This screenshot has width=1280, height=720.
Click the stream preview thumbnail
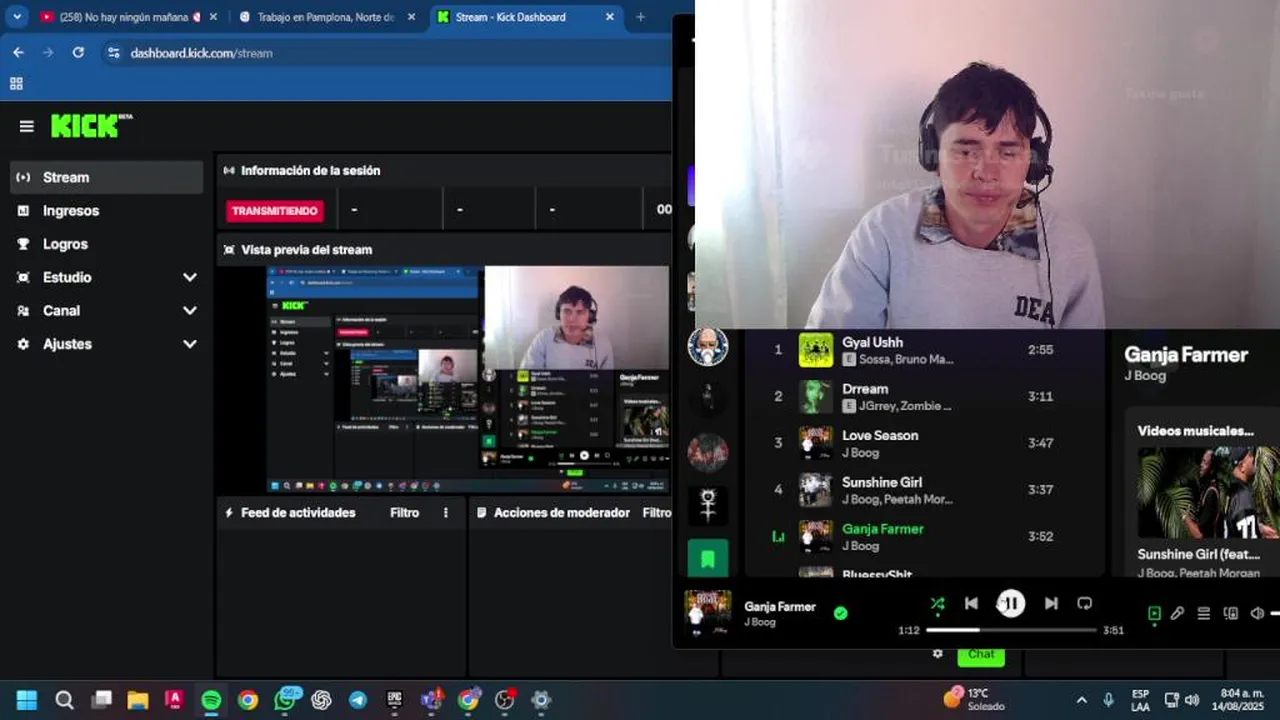(468, 379)
